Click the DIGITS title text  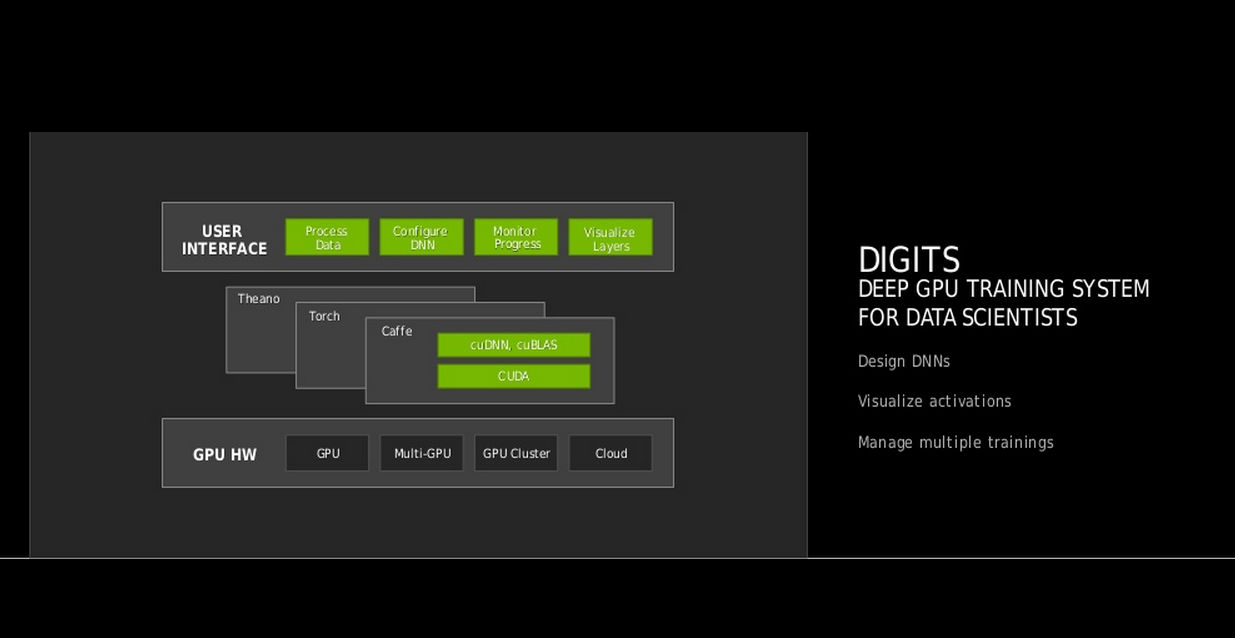click(x=909, y=260)
